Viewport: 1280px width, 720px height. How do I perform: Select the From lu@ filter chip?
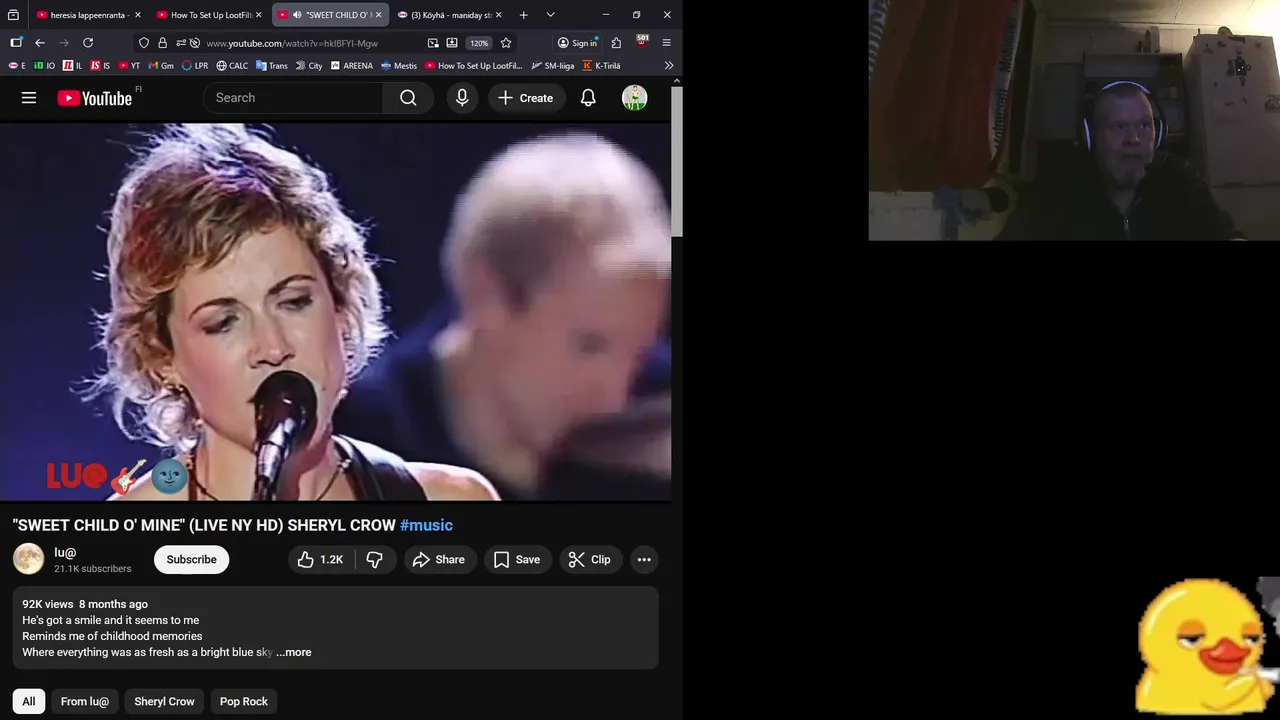click(x=85, y=701)
